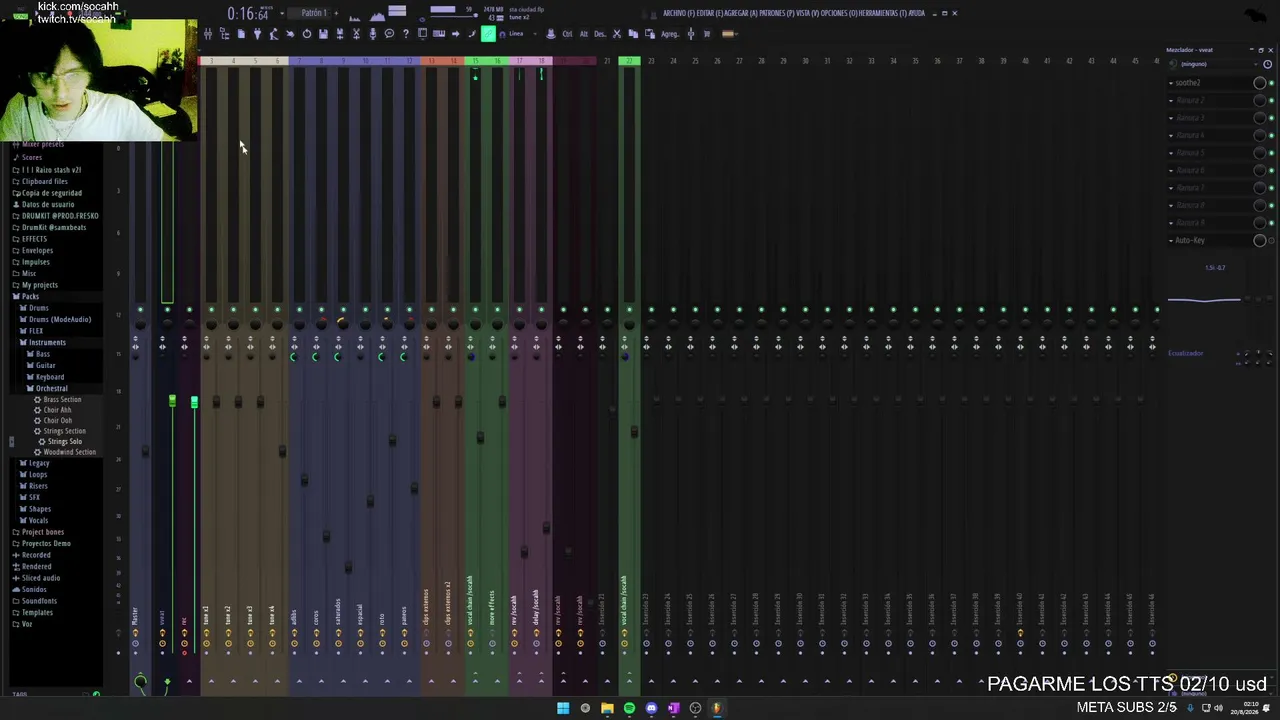
Task: Toggle the vveat mixer track mute LED
Action: (x=167, y=310)
